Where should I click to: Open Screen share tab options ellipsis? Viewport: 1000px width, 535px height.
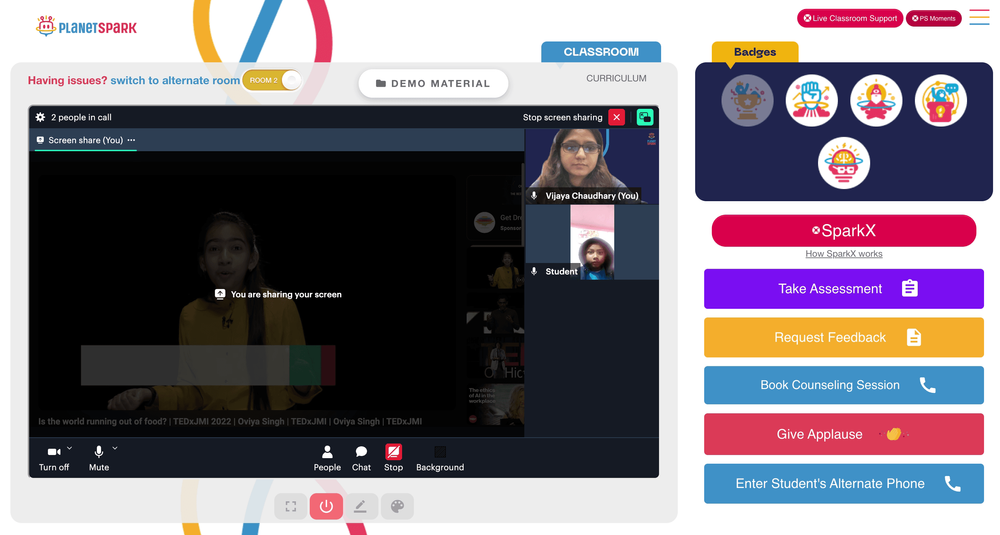(x=131, y=140)
